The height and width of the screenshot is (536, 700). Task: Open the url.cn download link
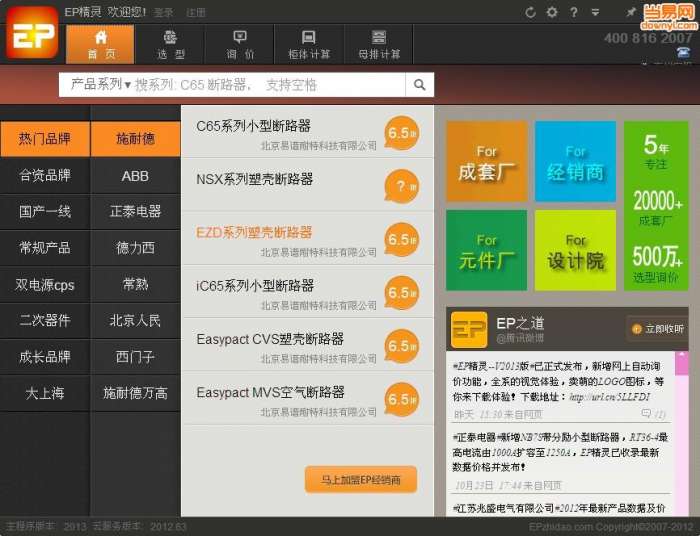point(610,397)
